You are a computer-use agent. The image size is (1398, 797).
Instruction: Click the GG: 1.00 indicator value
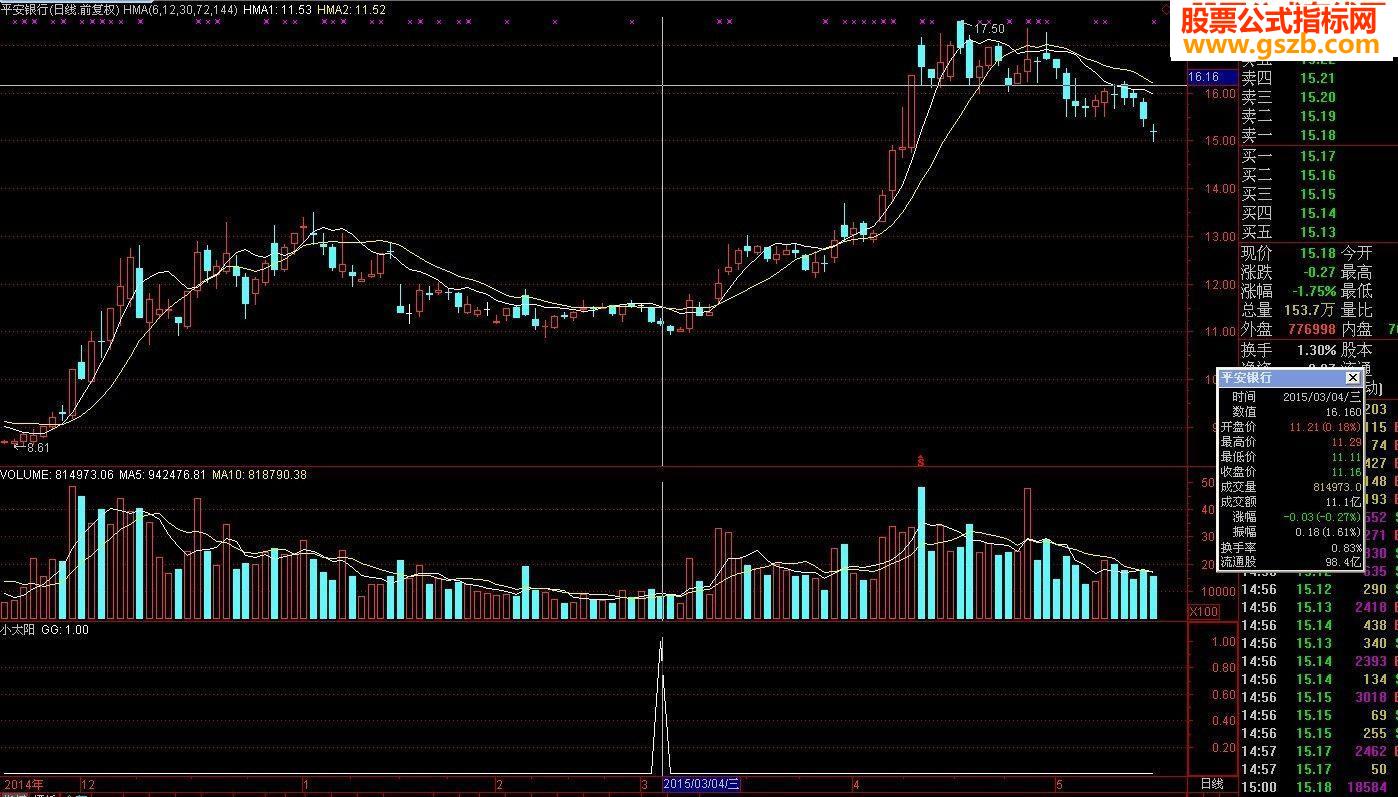pos(65,630)
